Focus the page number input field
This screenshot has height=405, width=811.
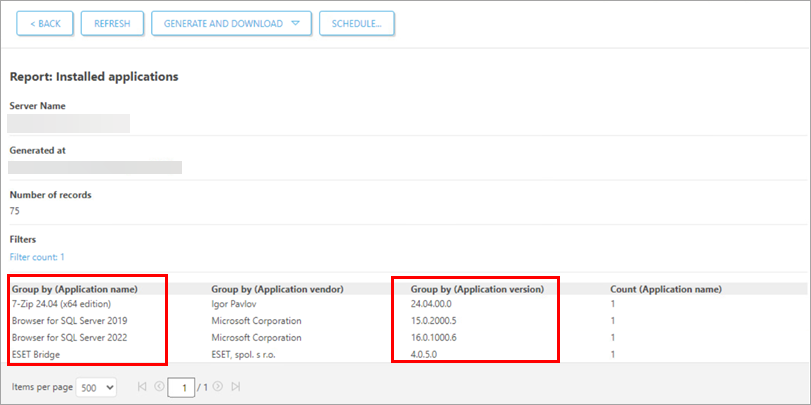tap(181, 387)
